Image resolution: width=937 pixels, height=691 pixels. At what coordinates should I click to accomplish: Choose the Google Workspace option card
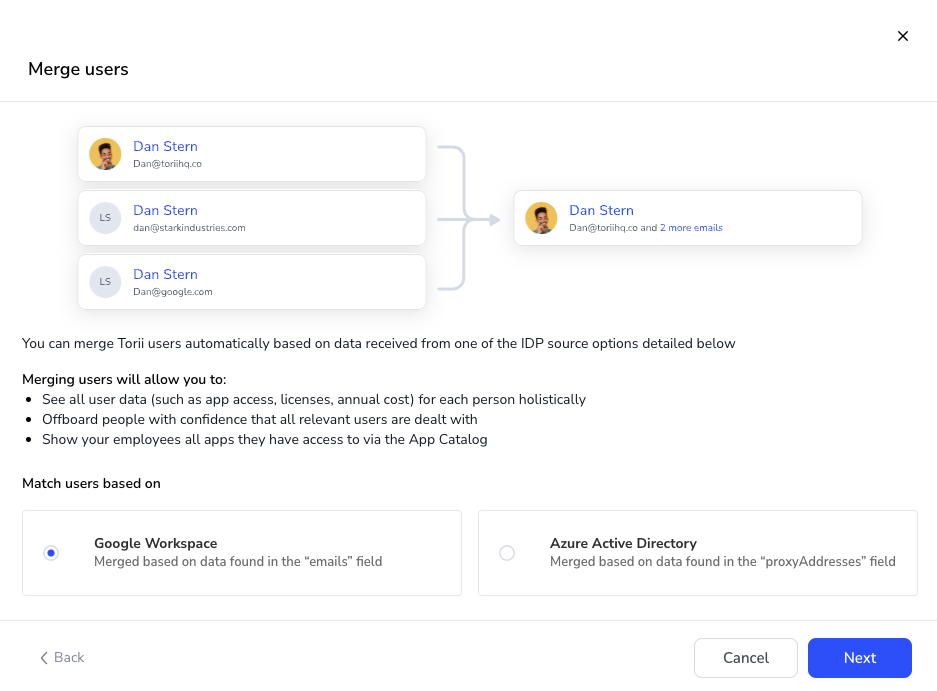point(242,553)
